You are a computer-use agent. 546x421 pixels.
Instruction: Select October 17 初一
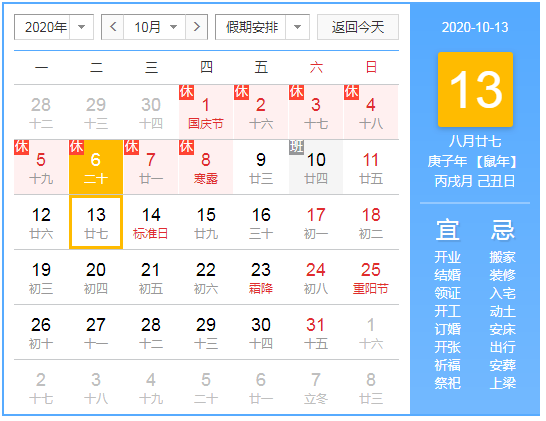[x=316, y=223]
